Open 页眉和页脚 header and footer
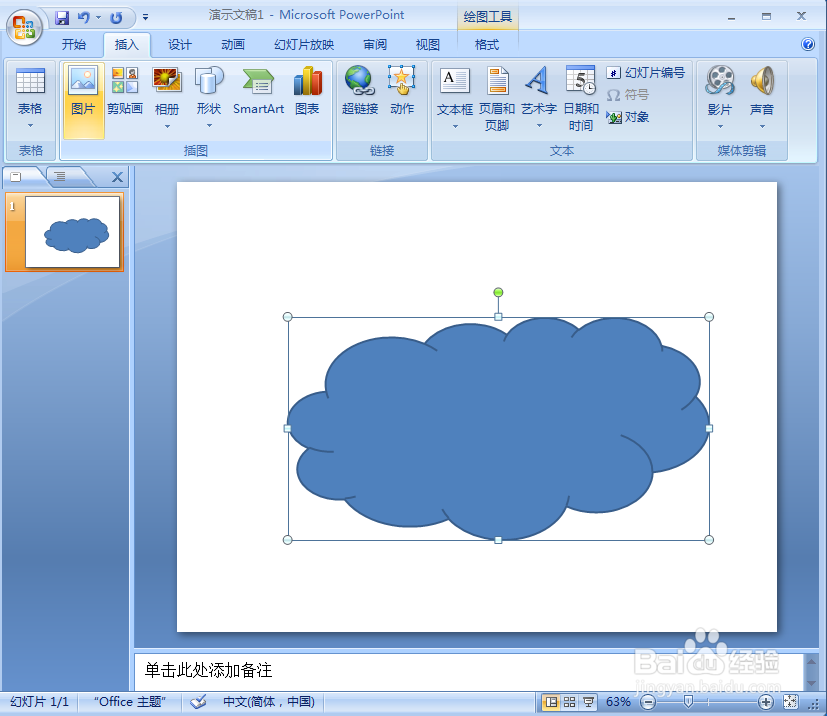The image size is (827, 716). [x=497, y=99]
